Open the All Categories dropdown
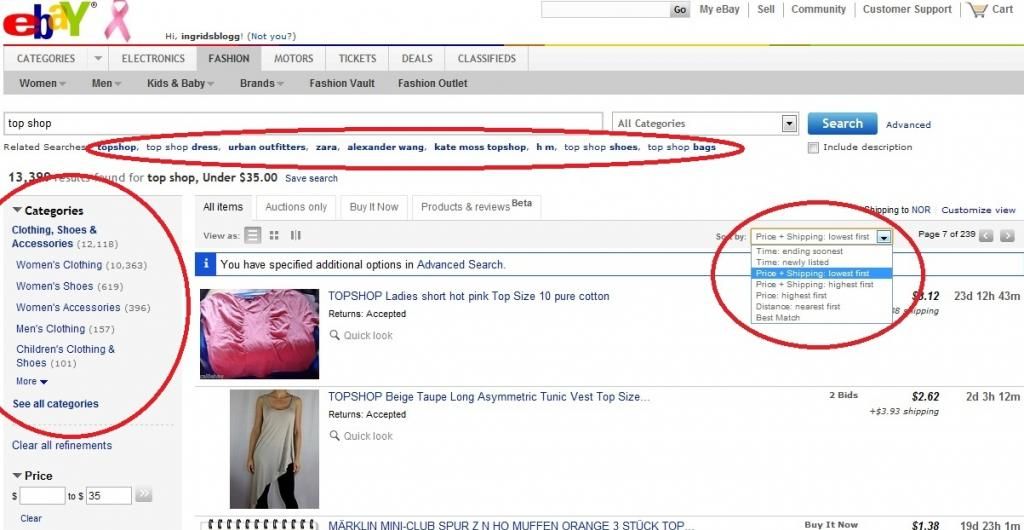The width and height of the screenshot is (1024, 530). tap(705, 123)
